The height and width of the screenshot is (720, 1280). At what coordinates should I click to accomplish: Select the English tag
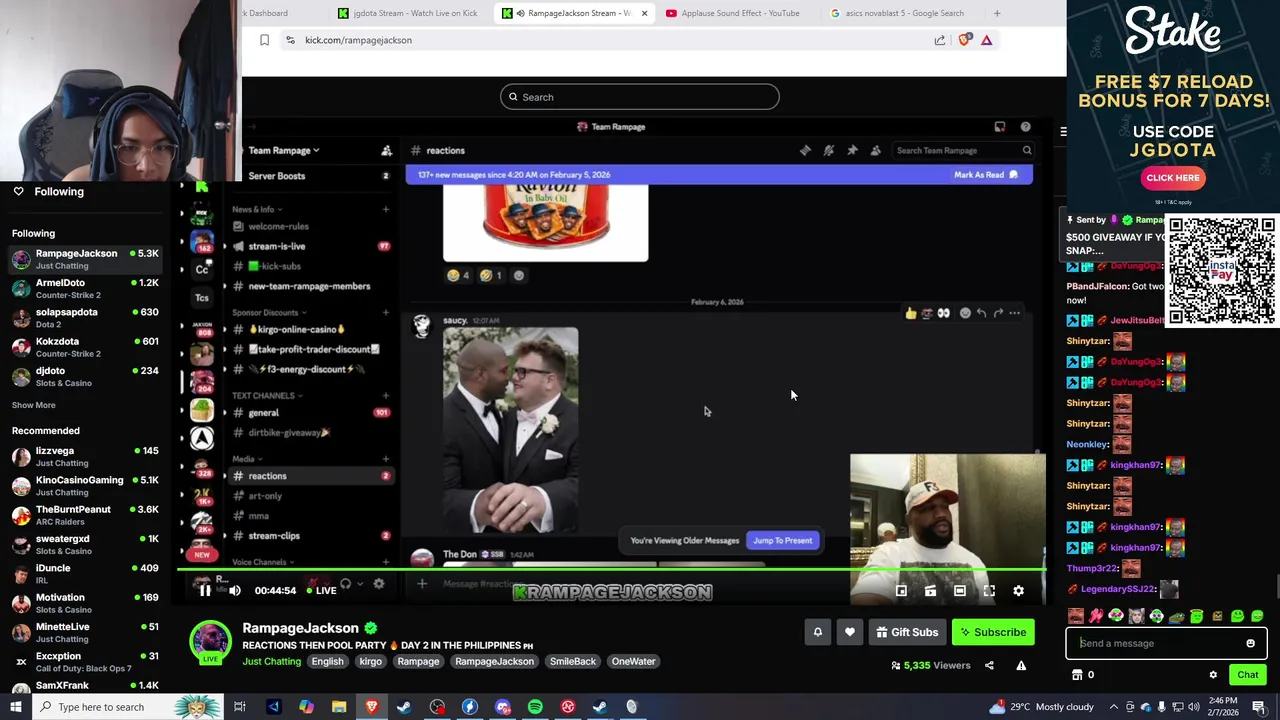[327, 661]
